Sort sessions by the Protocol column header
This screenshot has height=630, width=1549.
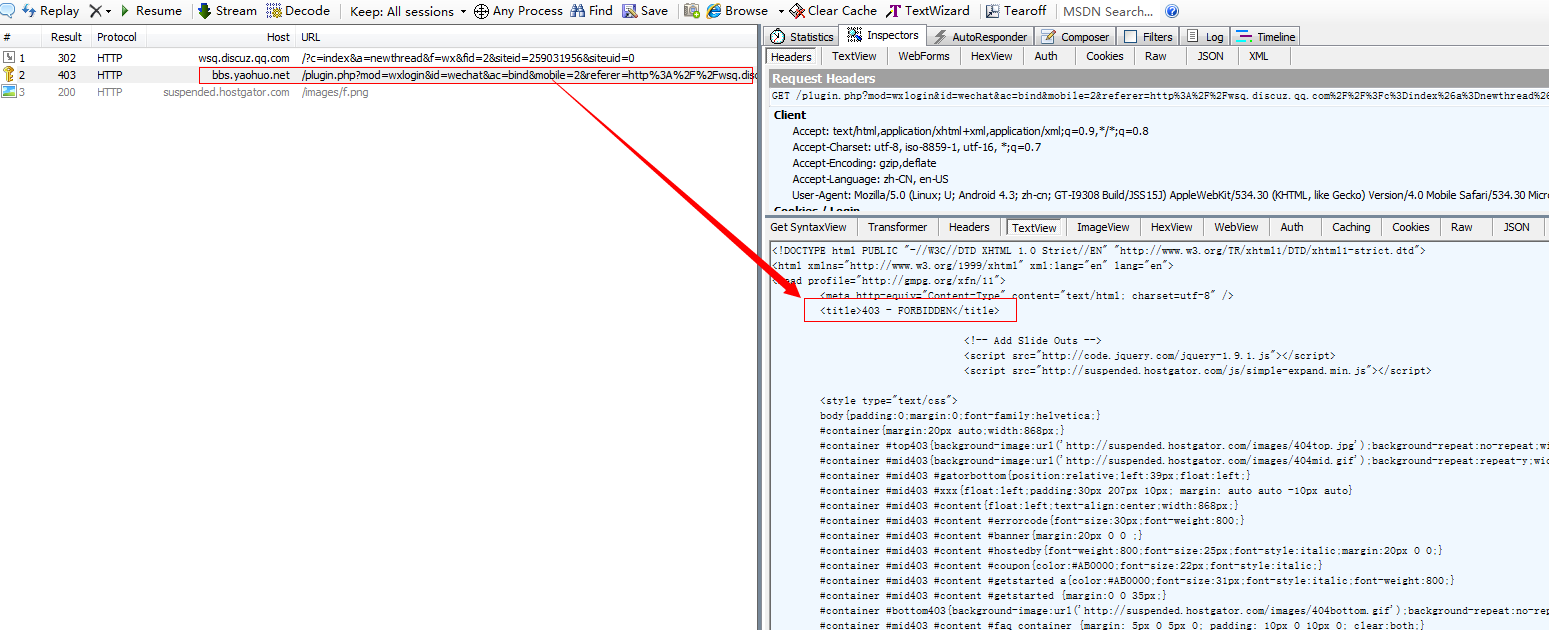(x=117, y=37)
